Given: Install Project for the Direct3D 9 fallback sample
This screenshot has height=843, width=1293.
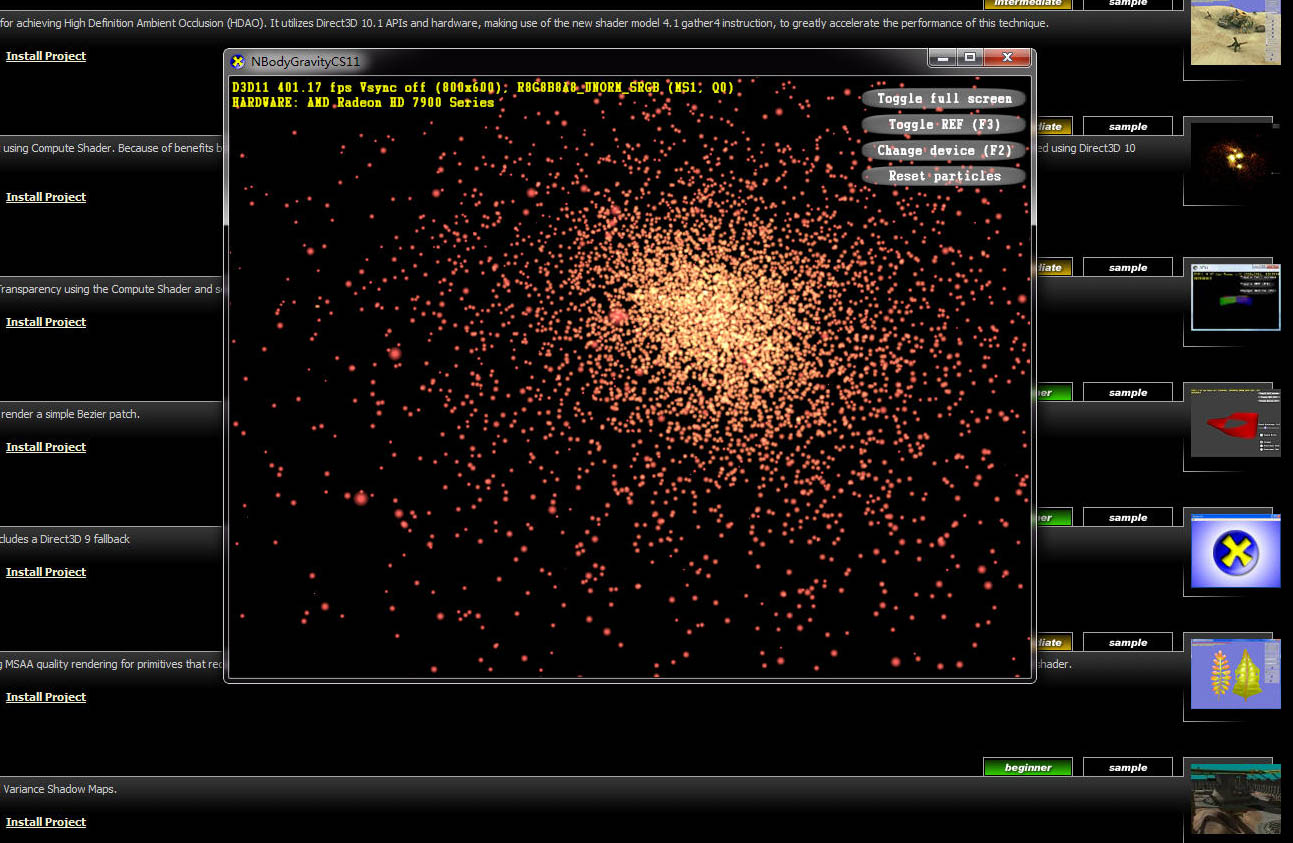Looking at the screenshot, I should point(46,572).
